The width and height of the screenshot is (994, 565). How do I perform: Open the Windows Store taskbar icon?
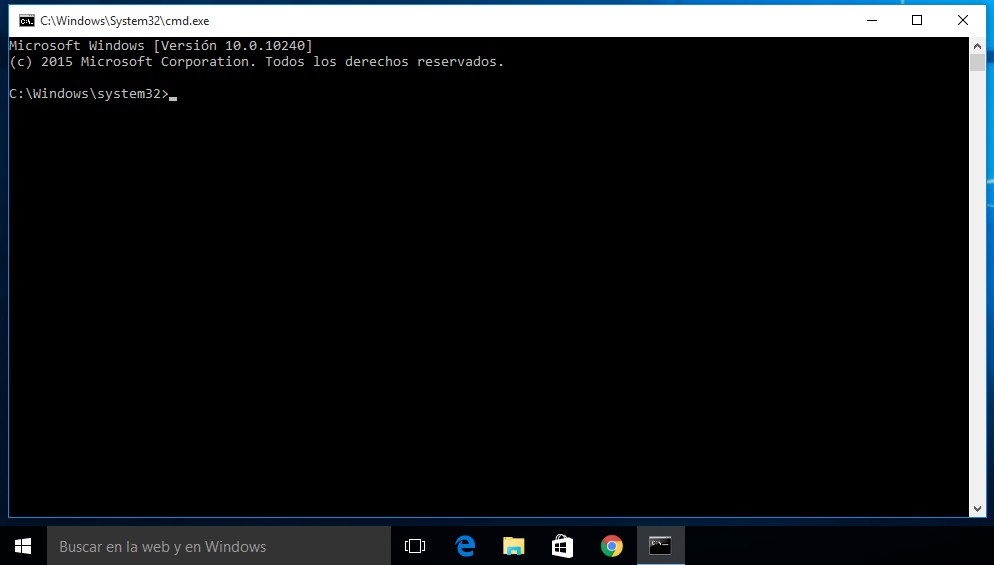[562, 546]
